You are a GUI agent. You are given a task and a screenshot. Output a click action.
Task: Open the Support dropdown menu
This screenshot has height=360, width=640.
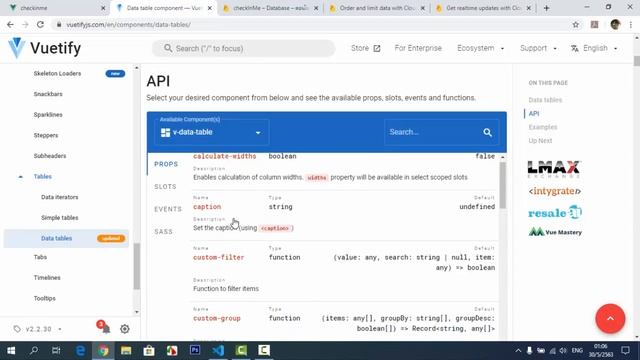(x=538, y=48)
